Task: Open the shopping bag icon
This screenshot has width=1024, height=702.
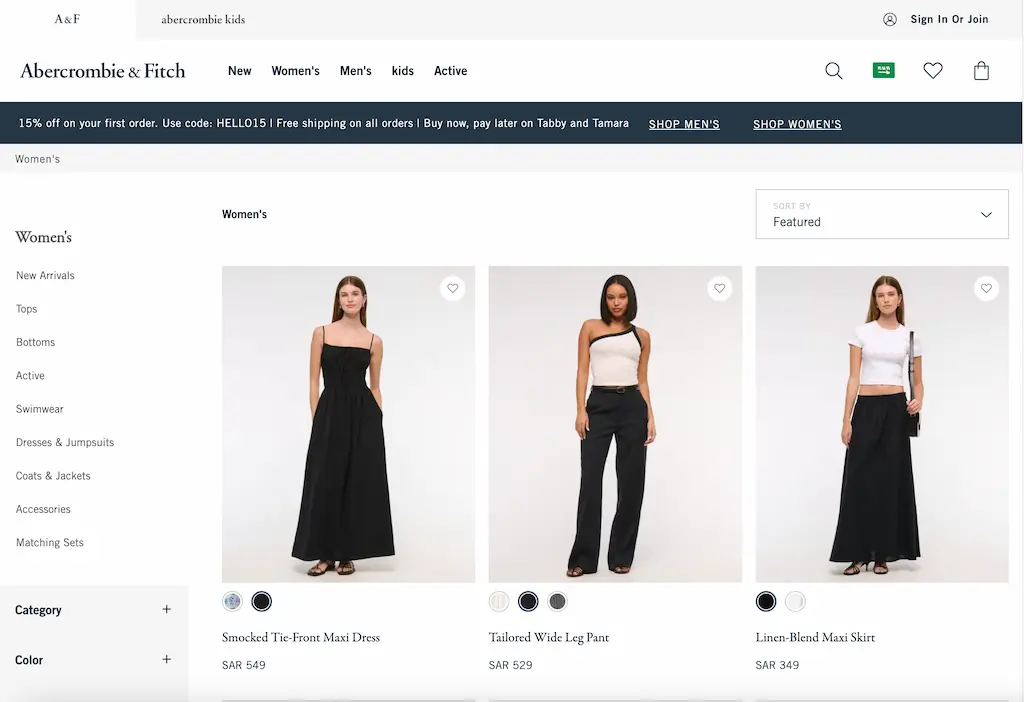Action: tap(981, 71)
